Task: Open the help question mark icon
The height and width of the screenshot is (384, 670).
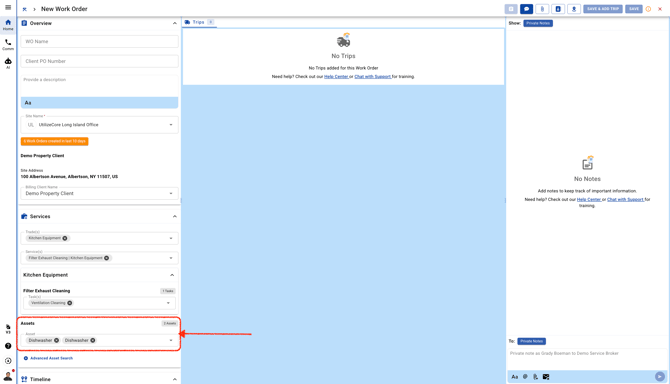Action: [8, 346]
